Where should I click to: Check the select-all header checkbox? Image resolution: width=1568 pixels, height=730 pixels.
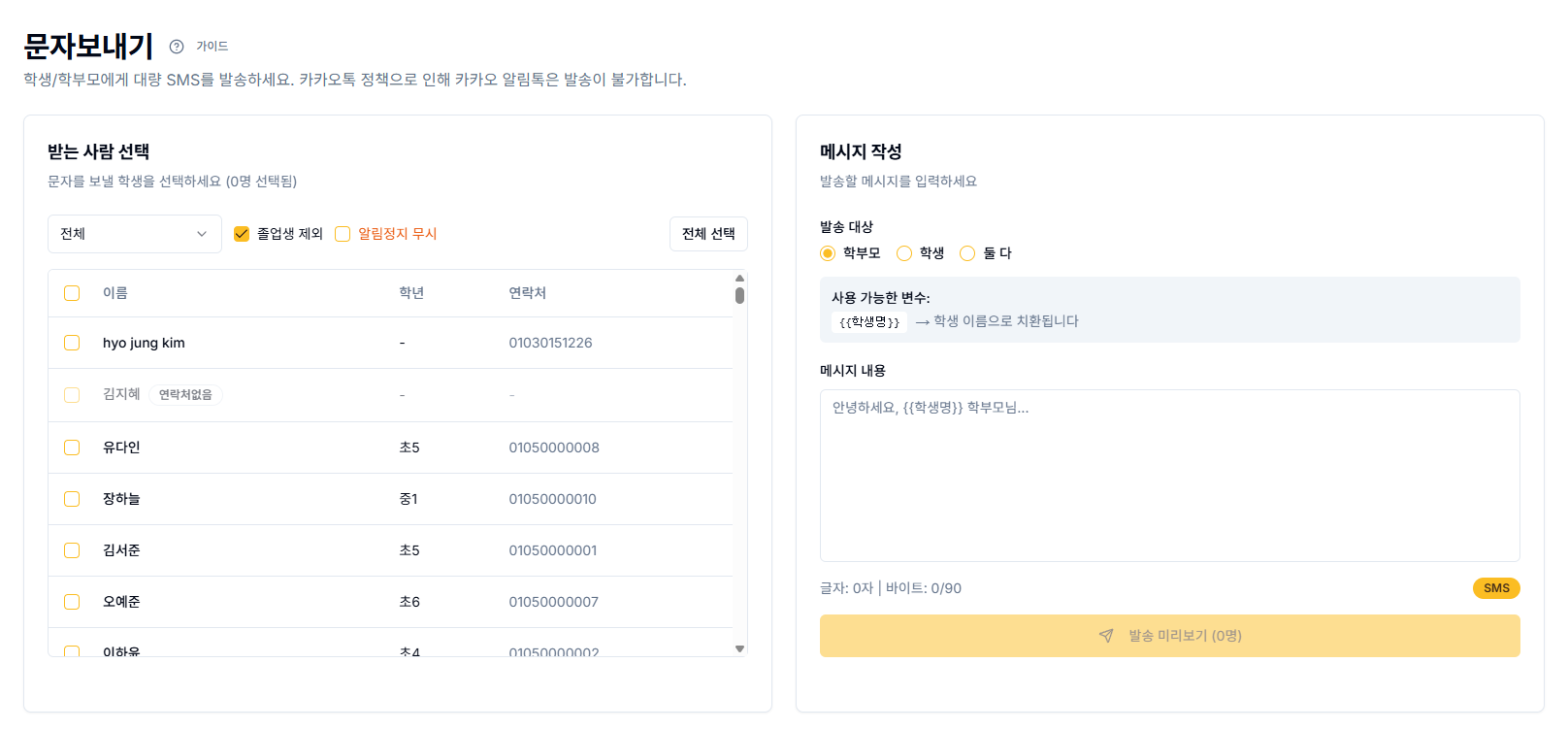point(72,293)
